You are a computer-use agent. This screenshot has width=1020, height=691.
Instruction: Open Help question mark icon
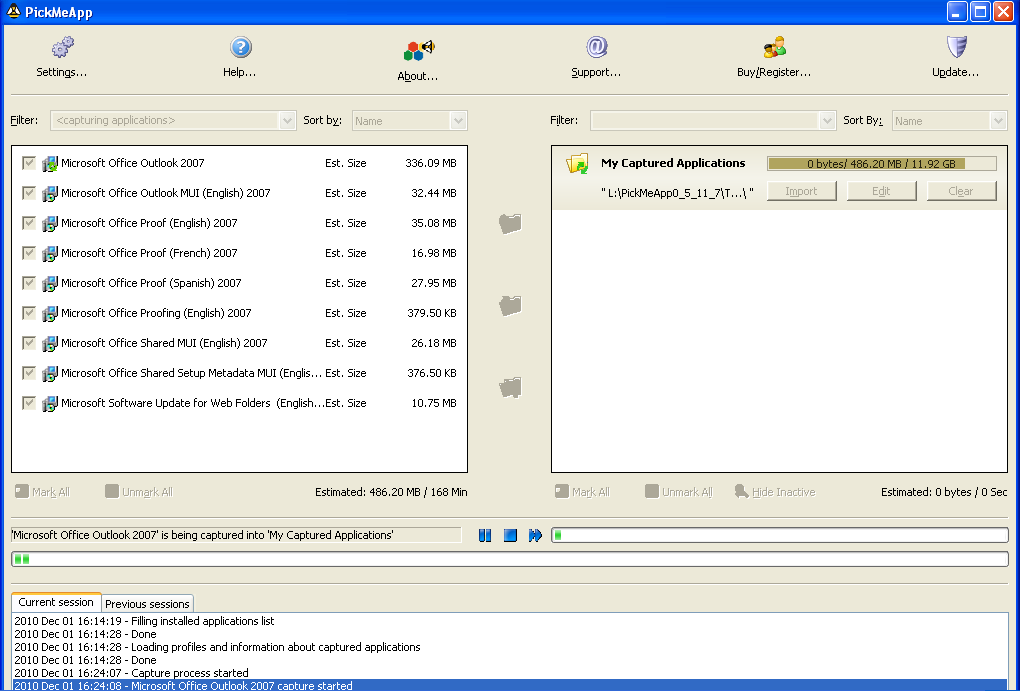point(241,47)
